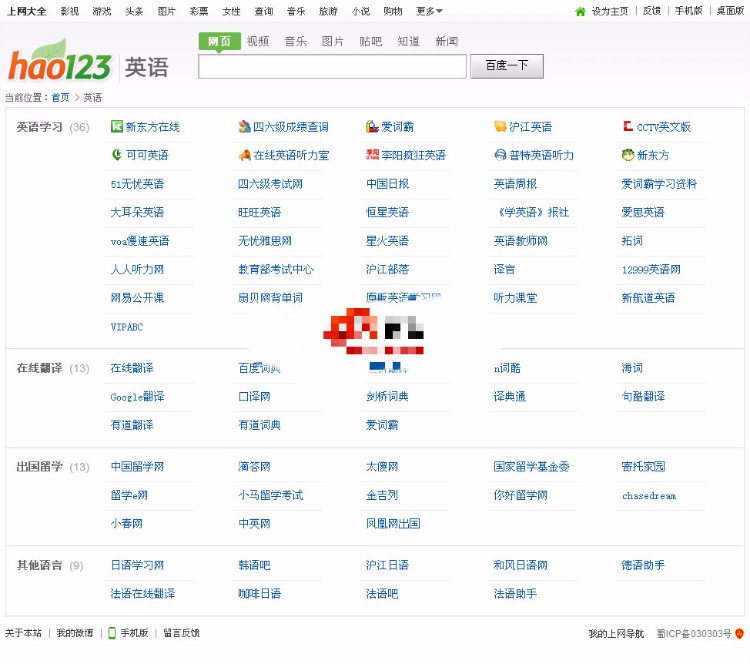
Task: Click the 新东方 site icon
Action: click(x=628, y=155)
